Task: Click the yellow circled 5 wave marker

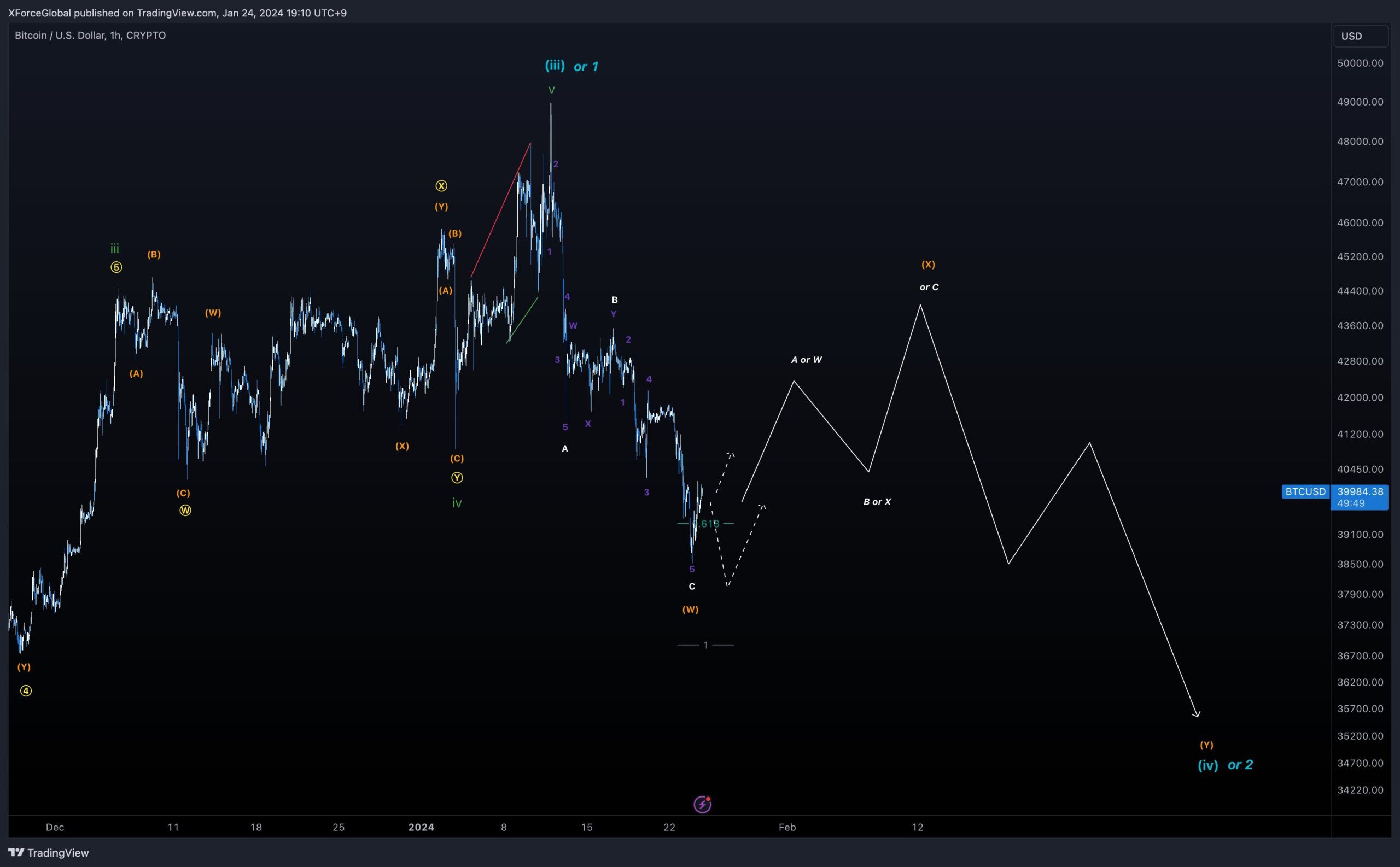Action: coord(116,267)
